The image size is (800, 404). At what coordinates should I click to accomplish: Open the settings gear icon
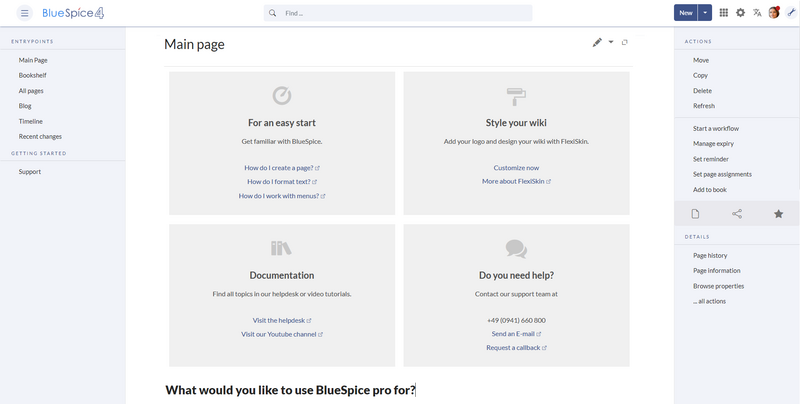(x=740, y=13)
